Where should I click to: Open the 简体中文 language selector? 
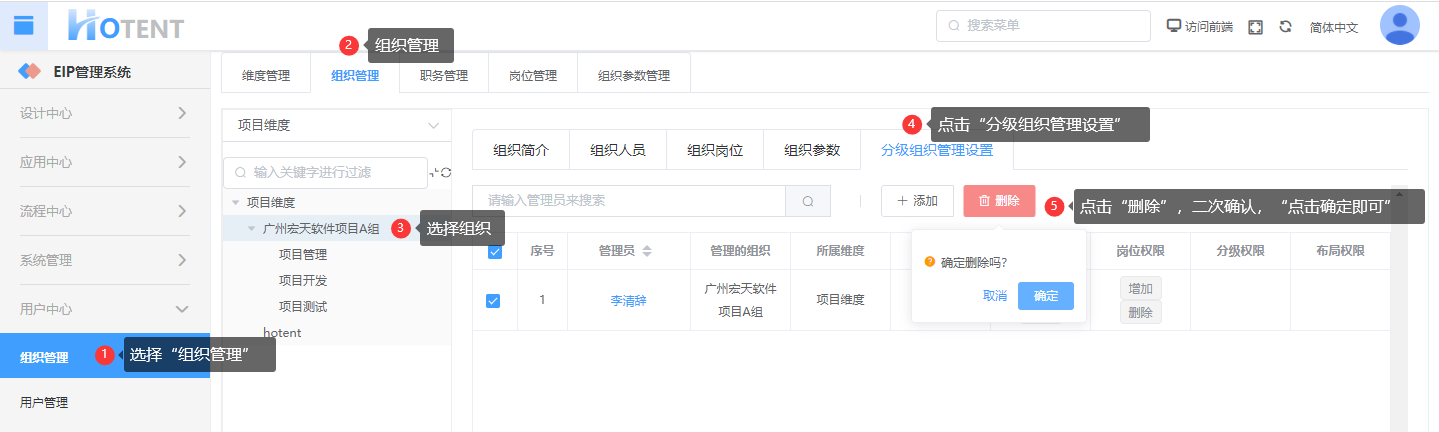click(x=1334, y=27)
